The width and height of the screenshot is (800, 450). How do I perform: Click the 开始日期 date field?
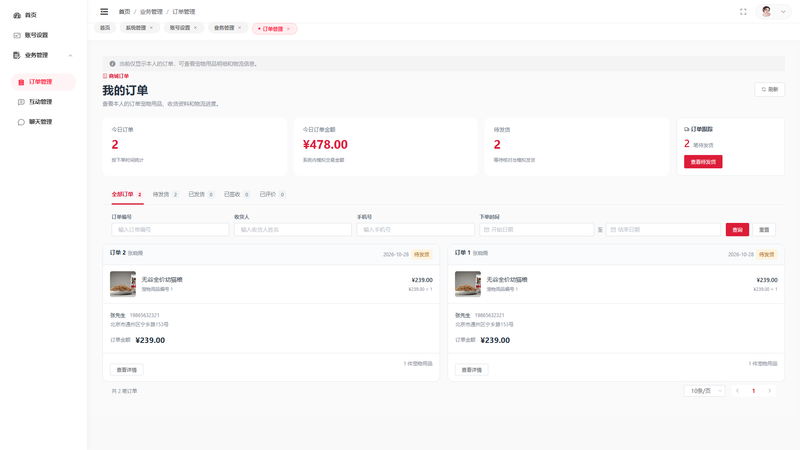537,230
